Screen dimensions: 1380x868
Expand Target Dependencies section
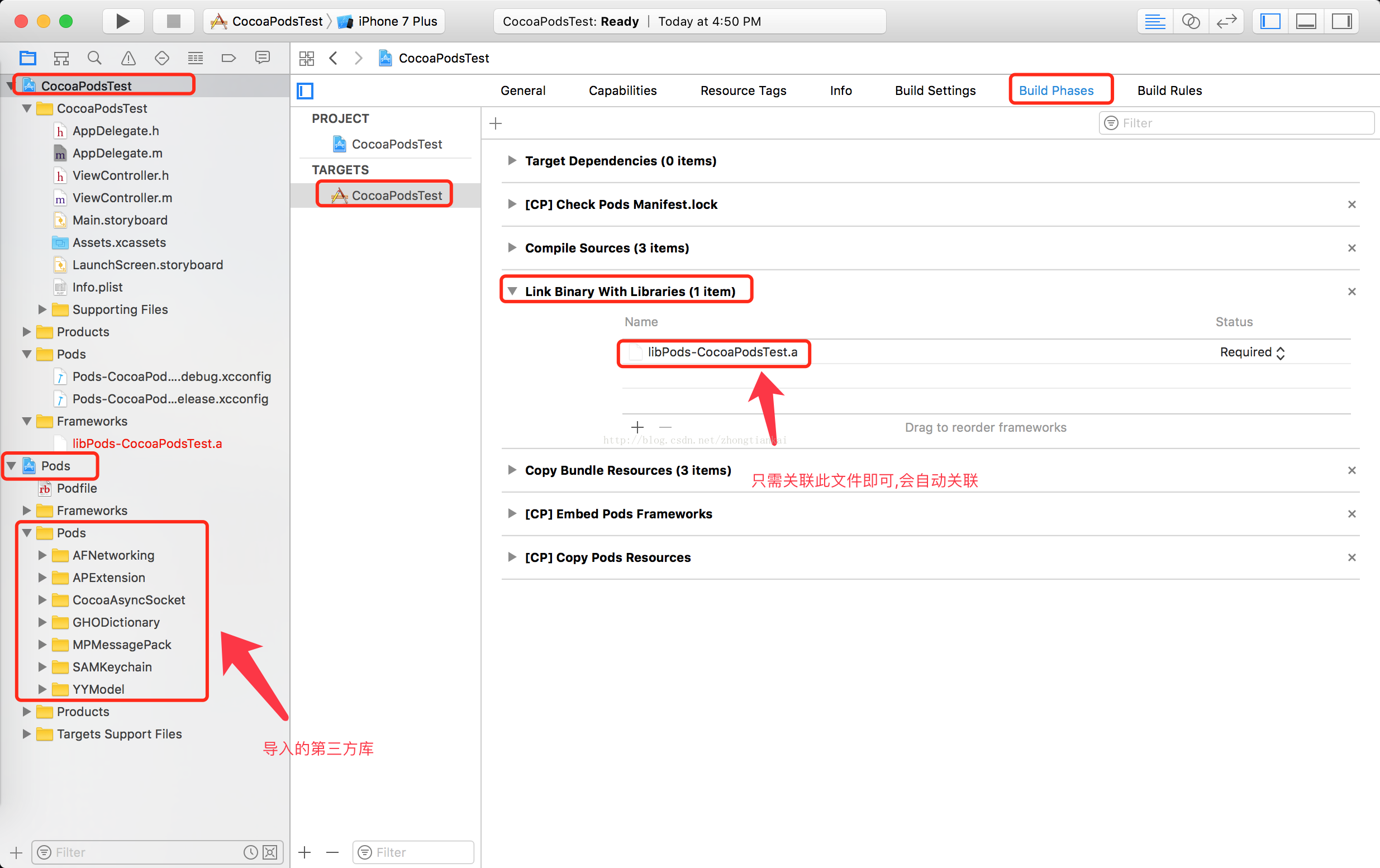[512, 161]
